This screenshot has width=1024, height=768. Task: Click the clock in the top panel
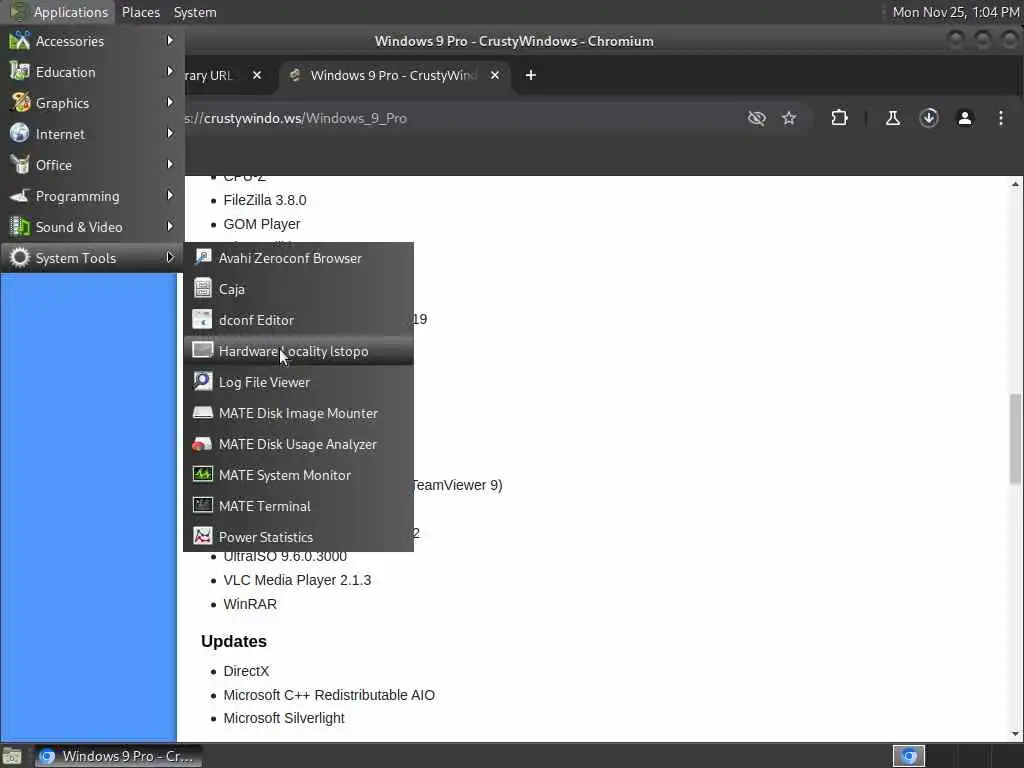click(955, 12)
